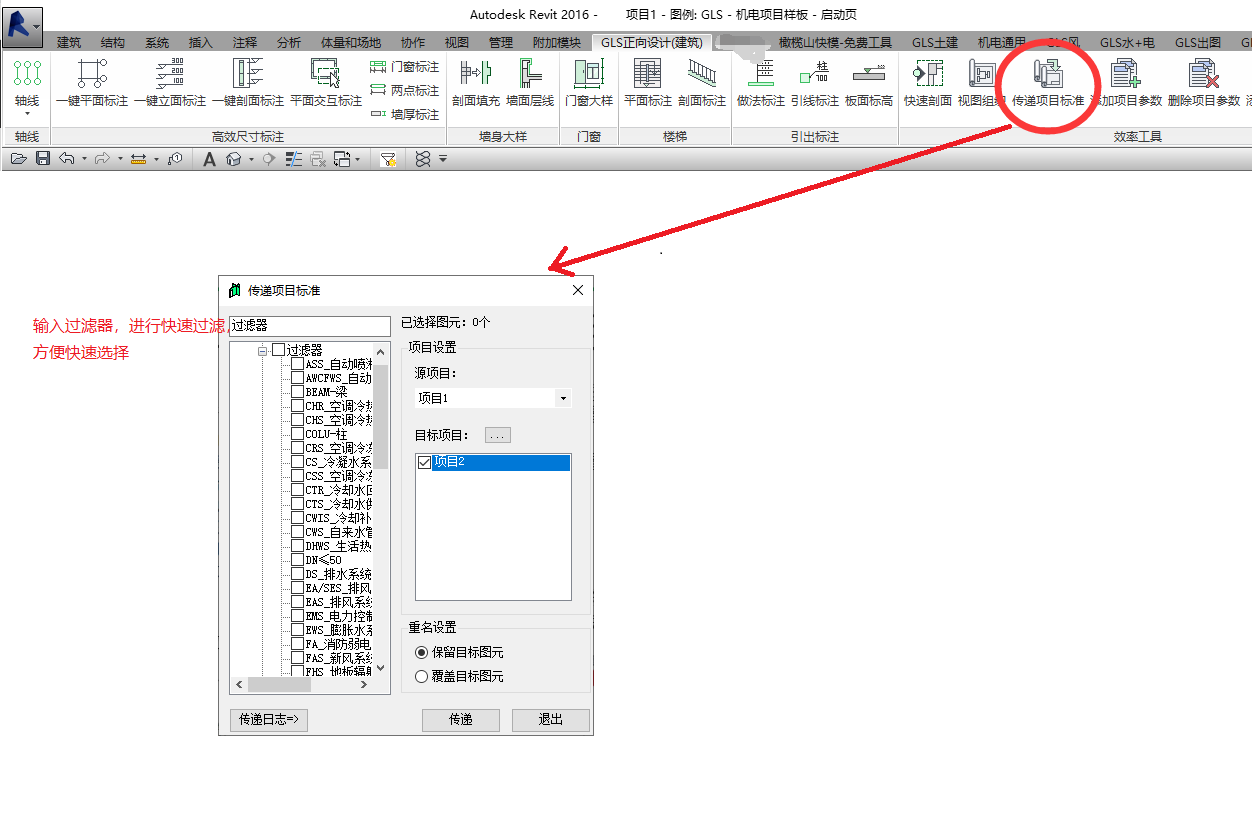Select the 一键平面标注 tool

[92, 83]
